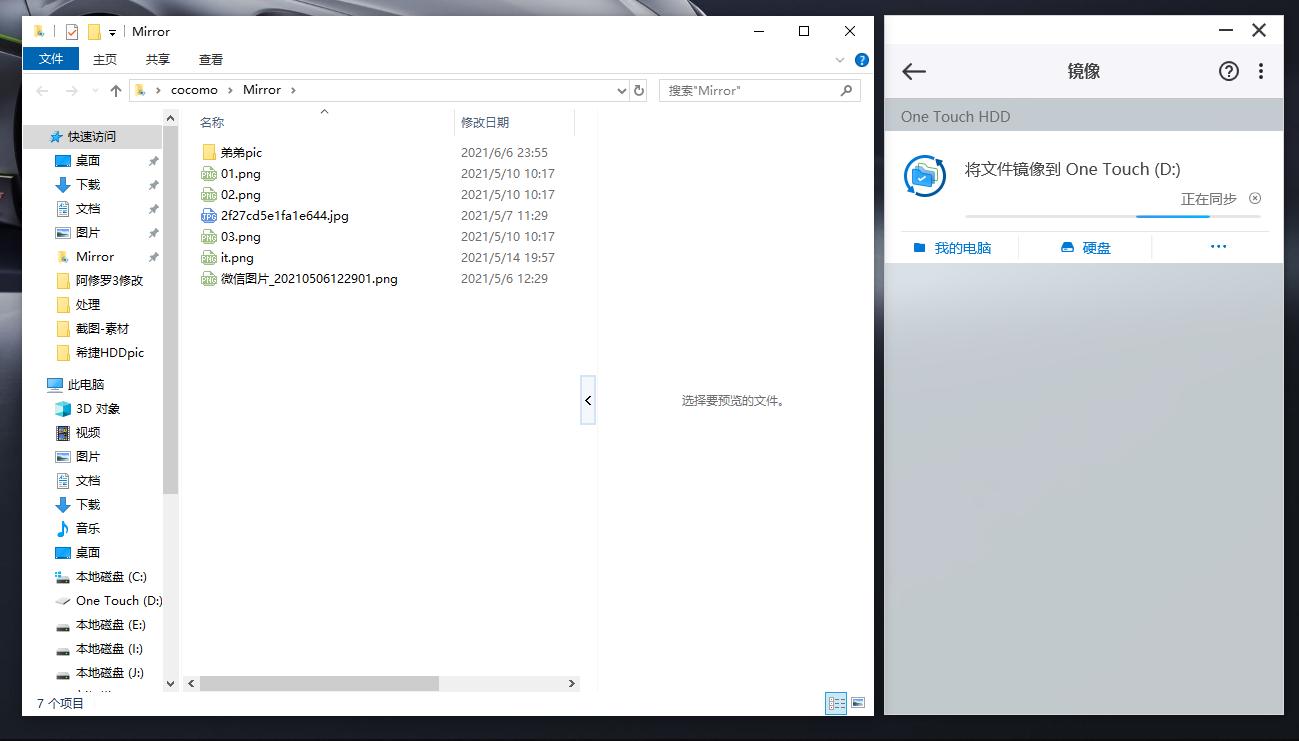Image resolution: width=1299 pixels, height=741 pixels.
Task: Select the file 03.png
Action: pyautogui.click(x=240, y=236)
